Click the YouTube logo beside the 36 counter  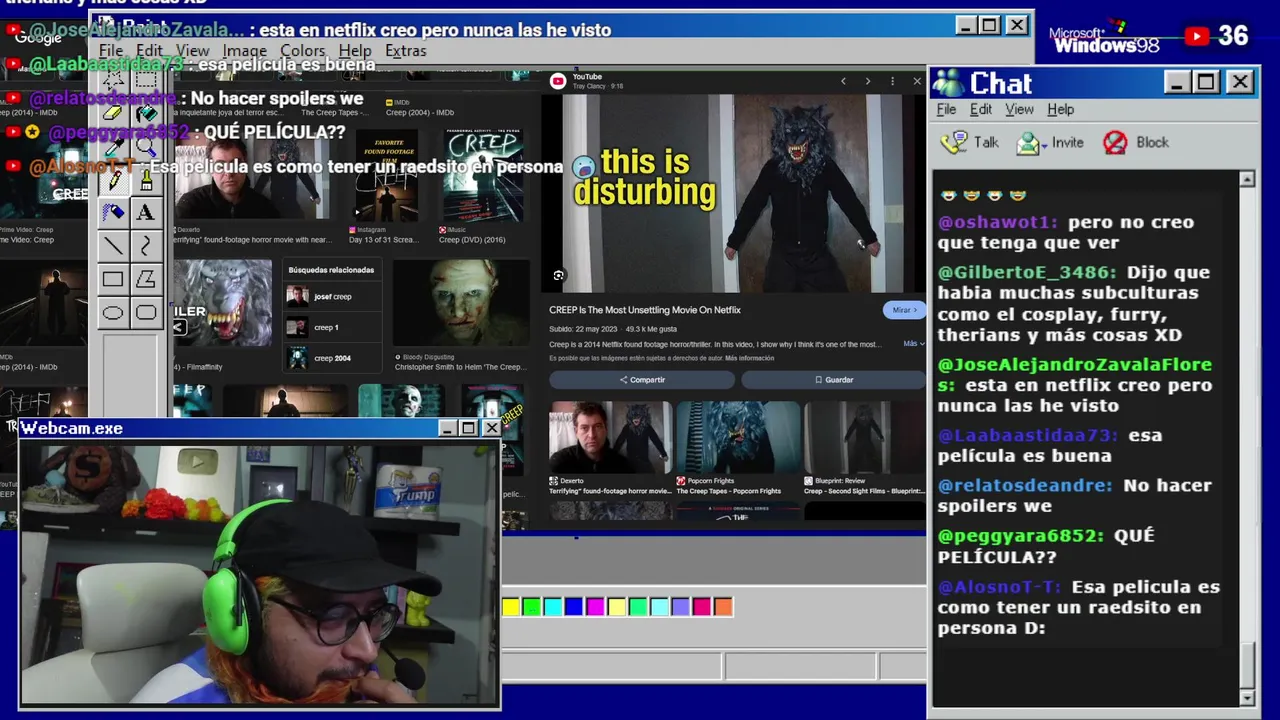pos(1197,37)
